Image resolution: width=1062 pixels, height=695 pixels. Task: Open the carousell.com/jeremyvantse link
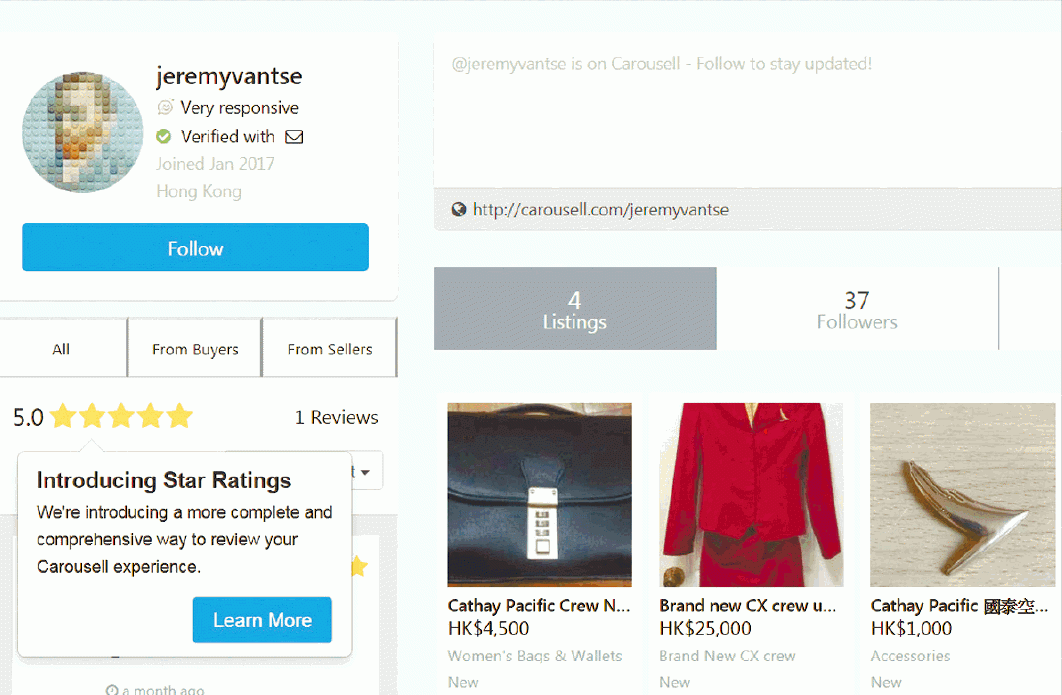(x=601, y=210)
